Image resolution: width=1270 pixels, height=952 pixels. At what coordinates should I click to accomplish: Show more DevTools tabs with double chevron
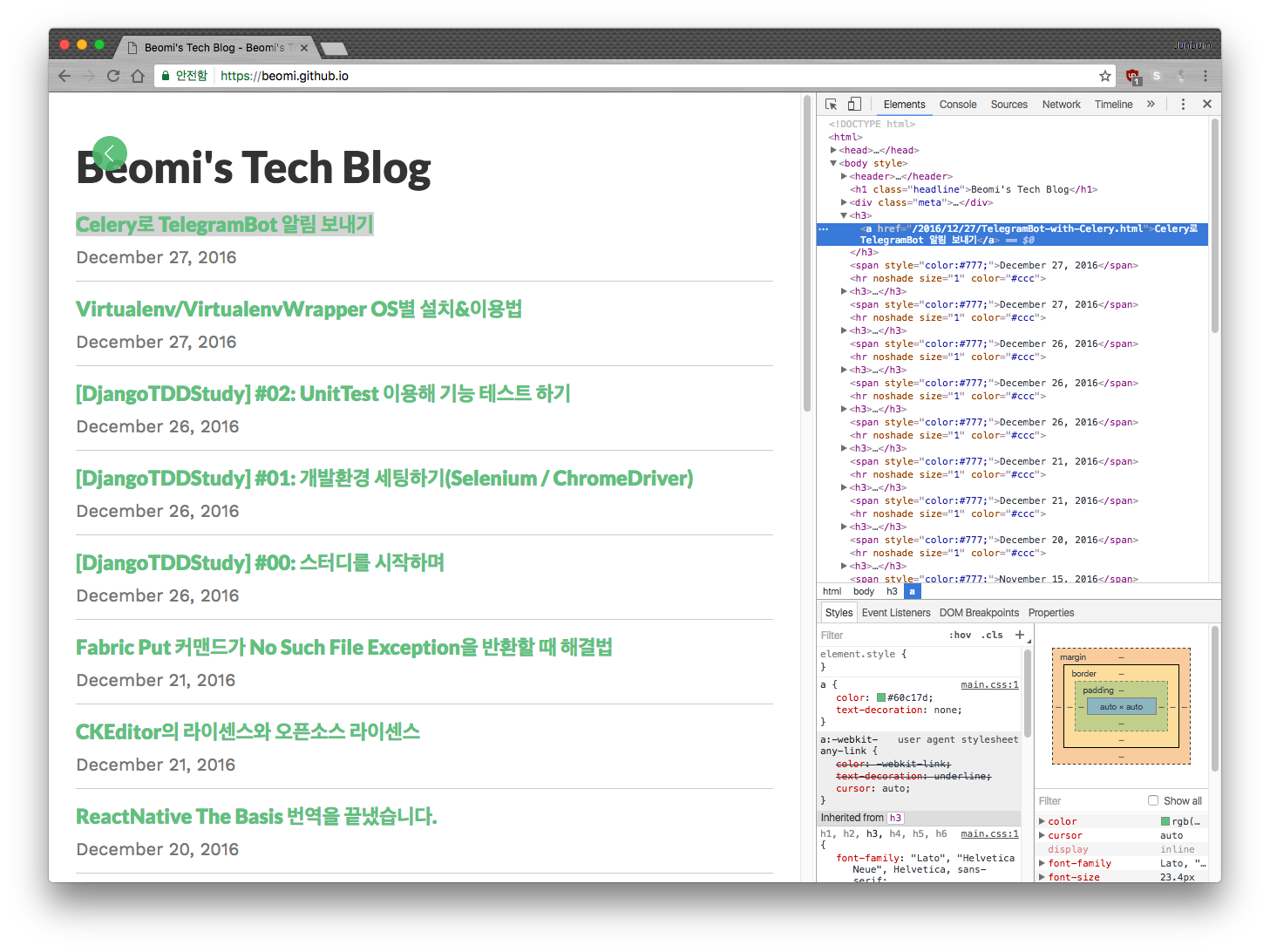(x=1151, y=104)
